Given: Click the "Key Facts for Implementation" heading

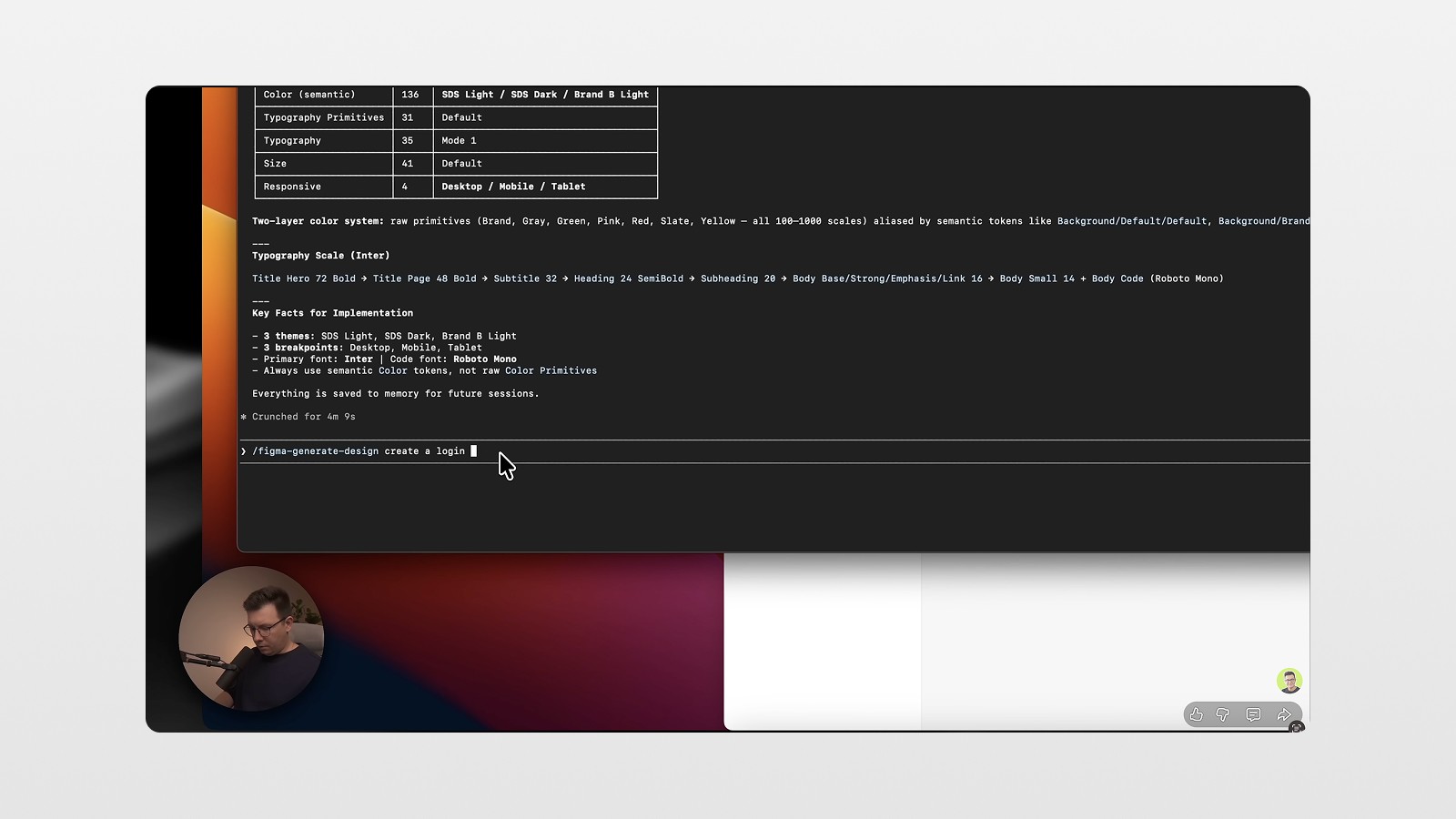Looking at the screenshot, I should pyautogui.click(x=332, y=313).
